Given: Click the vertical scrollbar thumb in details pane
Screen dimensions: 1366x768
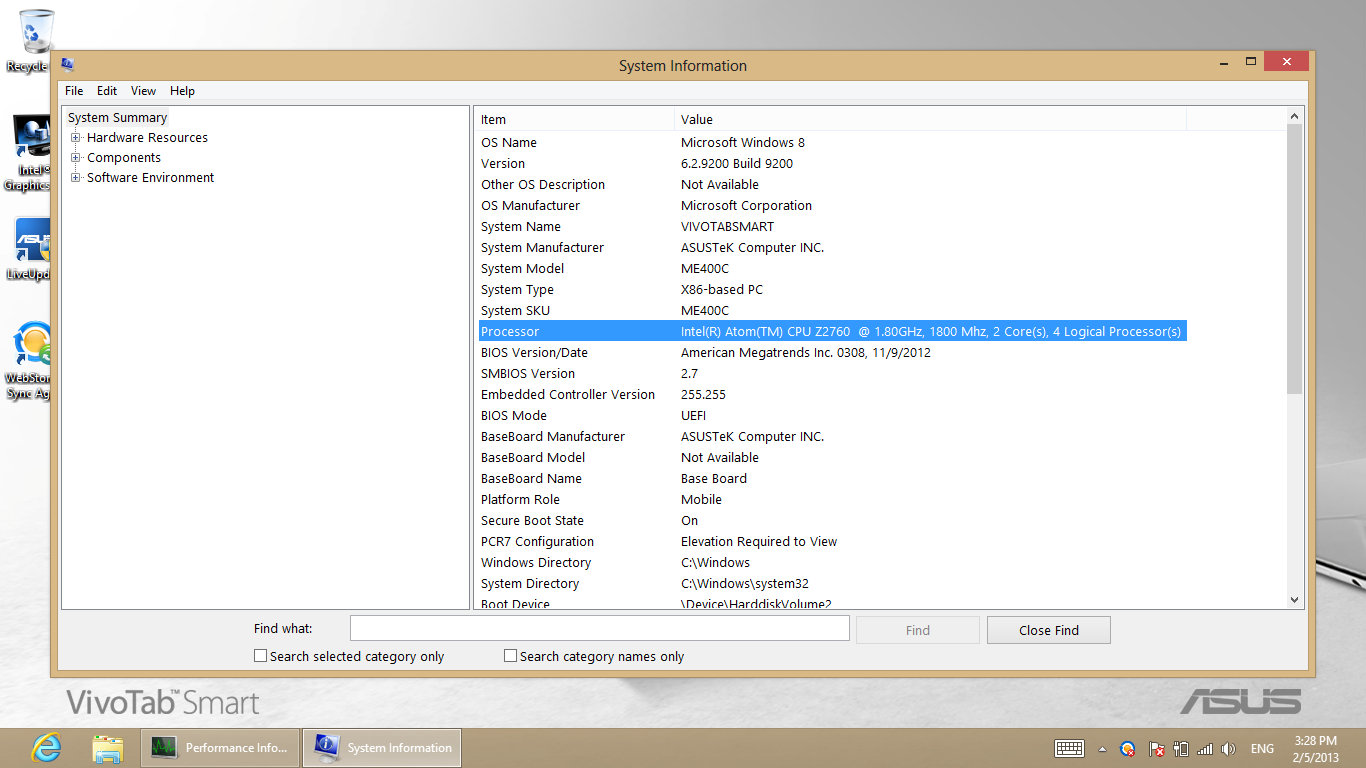Looking at the screenshot, I should click(x=1295, y=259).
